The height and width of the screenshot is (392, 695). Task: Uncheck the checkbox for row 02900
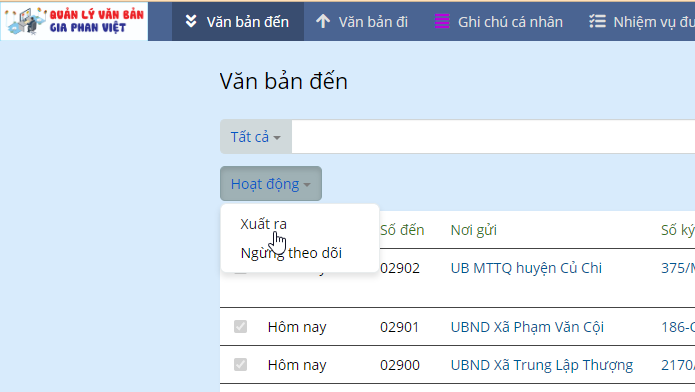pos(240,365)
